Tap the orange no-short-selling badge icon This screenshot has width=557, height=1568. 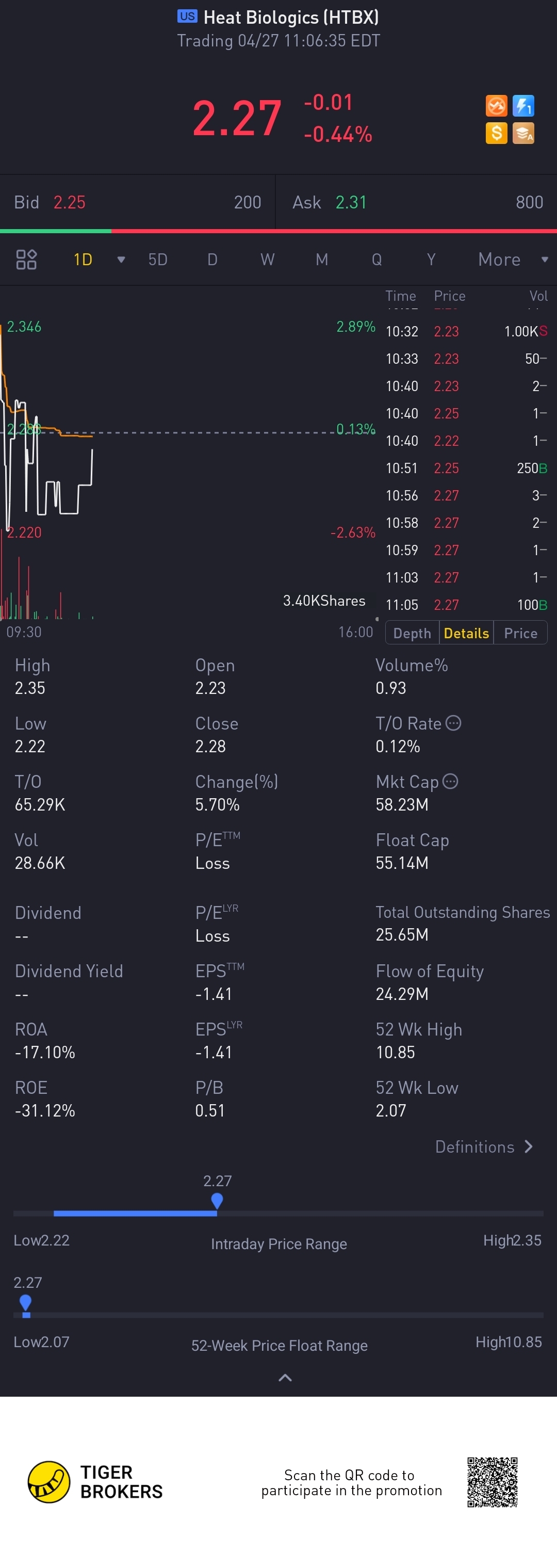496,106
